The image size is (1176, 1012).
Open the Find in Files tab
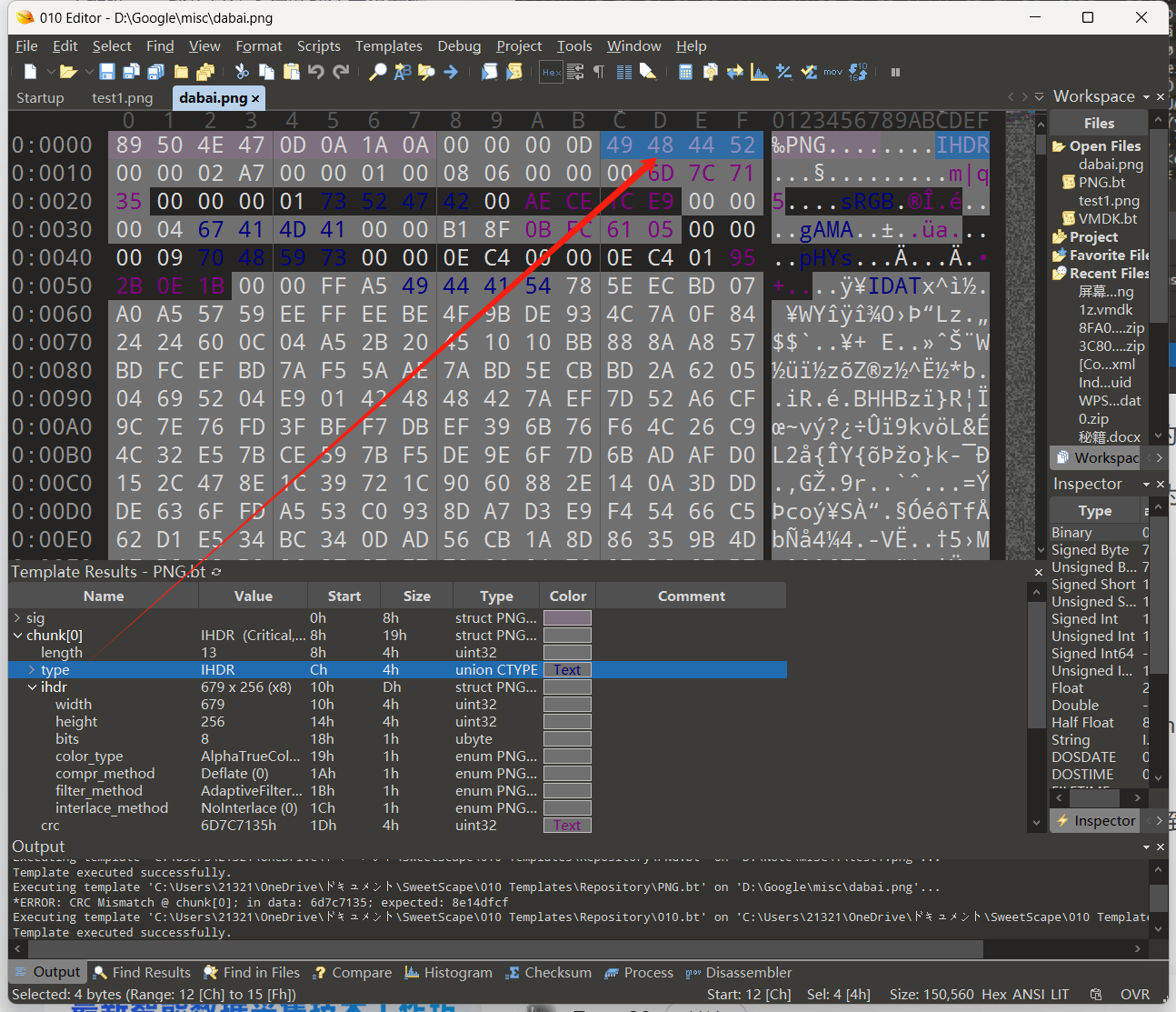pos(252,973)
